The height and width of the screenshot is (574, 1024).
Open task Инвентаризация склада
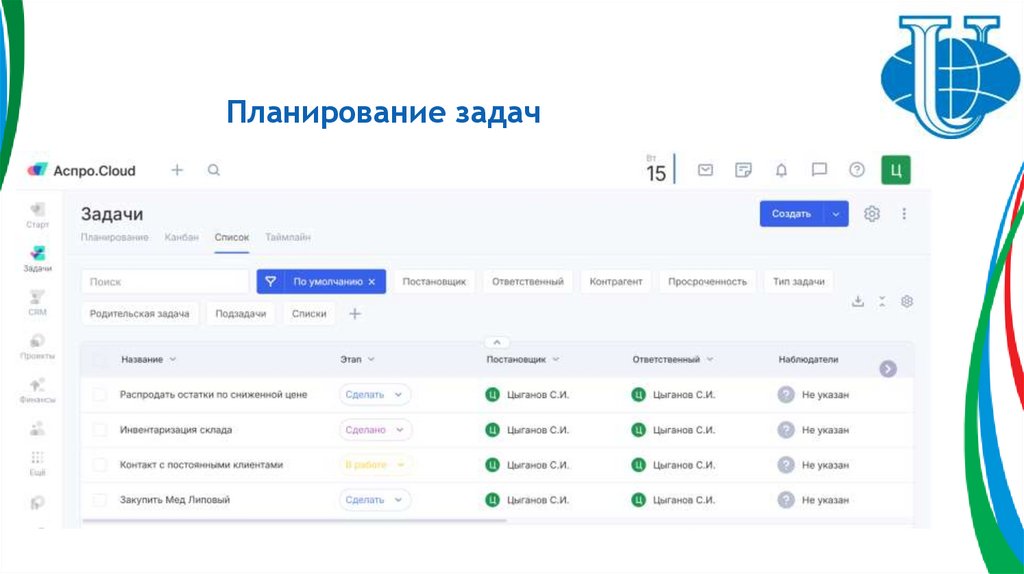(x=176, y=430)
